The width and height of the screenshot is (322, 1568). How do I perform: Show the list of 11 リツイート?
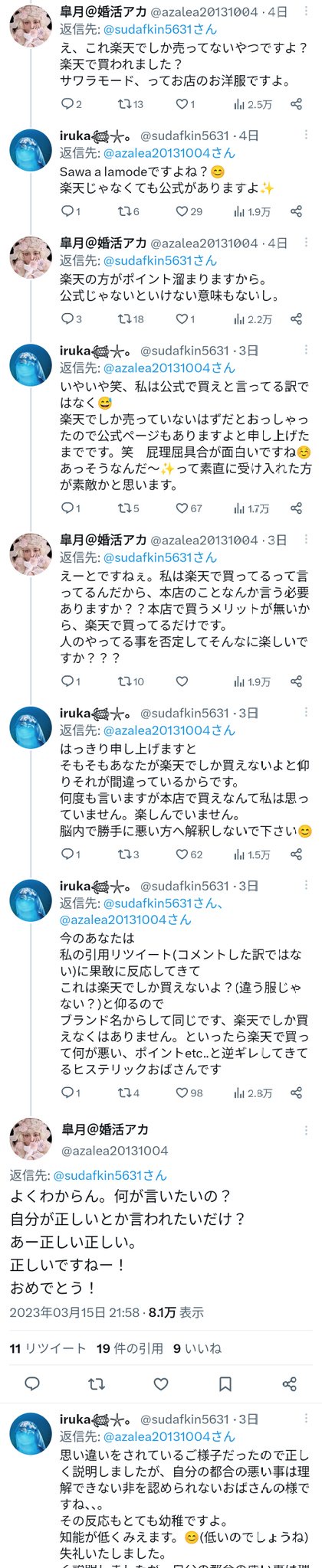tap(48, 1347)
